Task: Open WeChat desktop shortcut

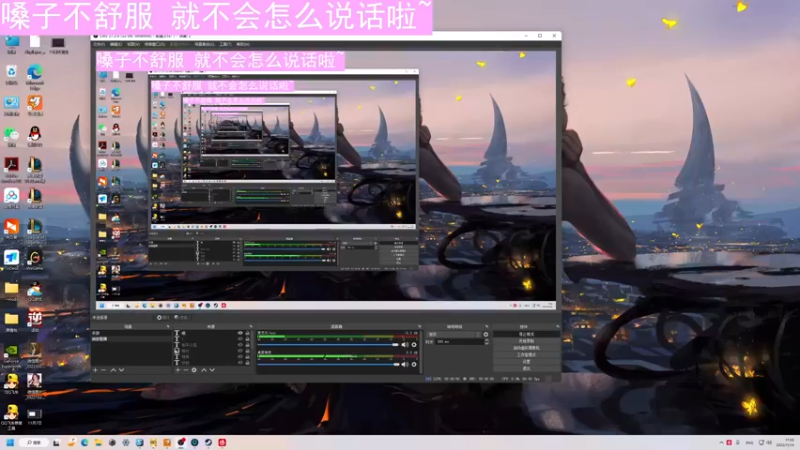Action: coord(11,137)
